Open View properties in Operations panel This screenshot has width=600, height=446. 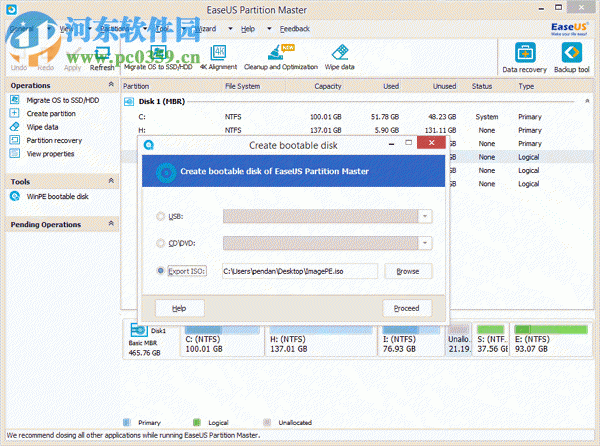[x=50, y=154]
